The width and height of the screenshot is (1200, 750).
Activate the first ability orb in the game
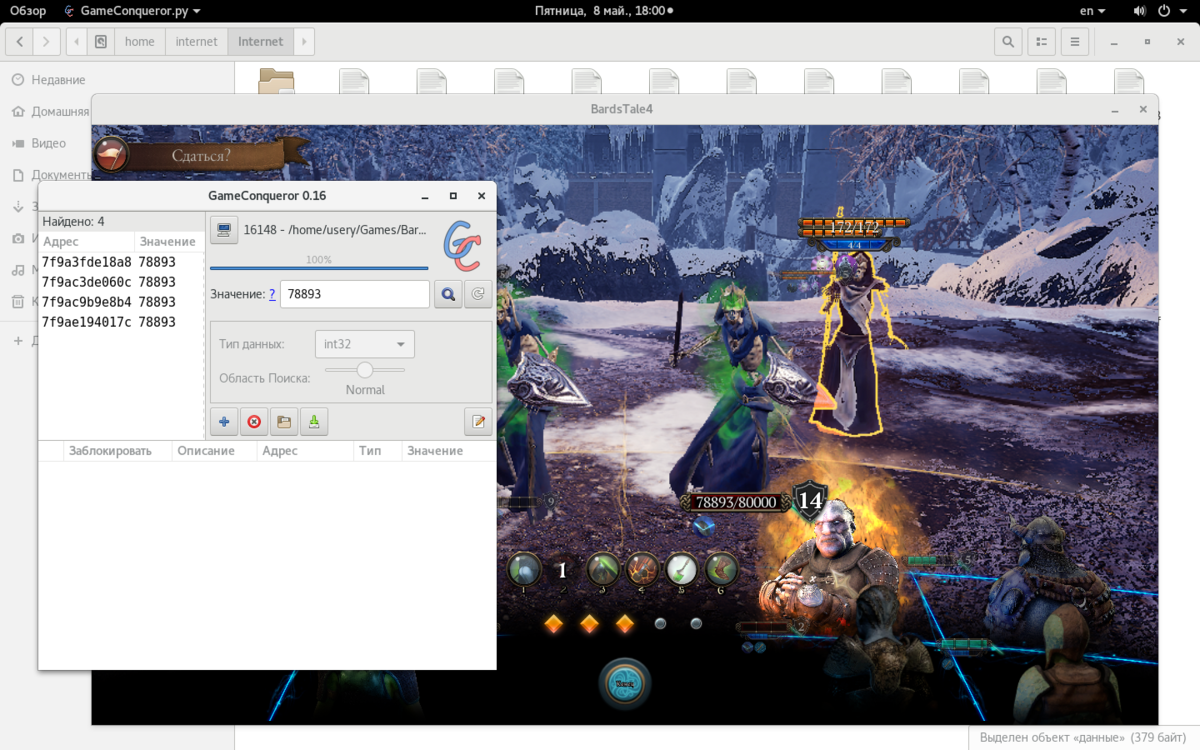(x=524, y=569)
